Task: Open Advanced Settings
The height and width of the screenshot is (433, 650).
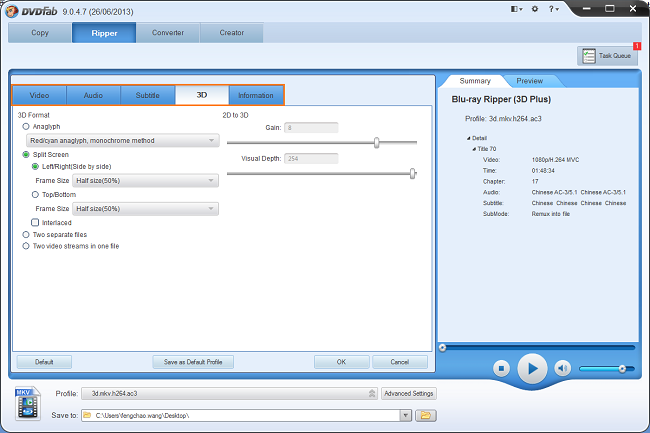Action: coord(409,393)
